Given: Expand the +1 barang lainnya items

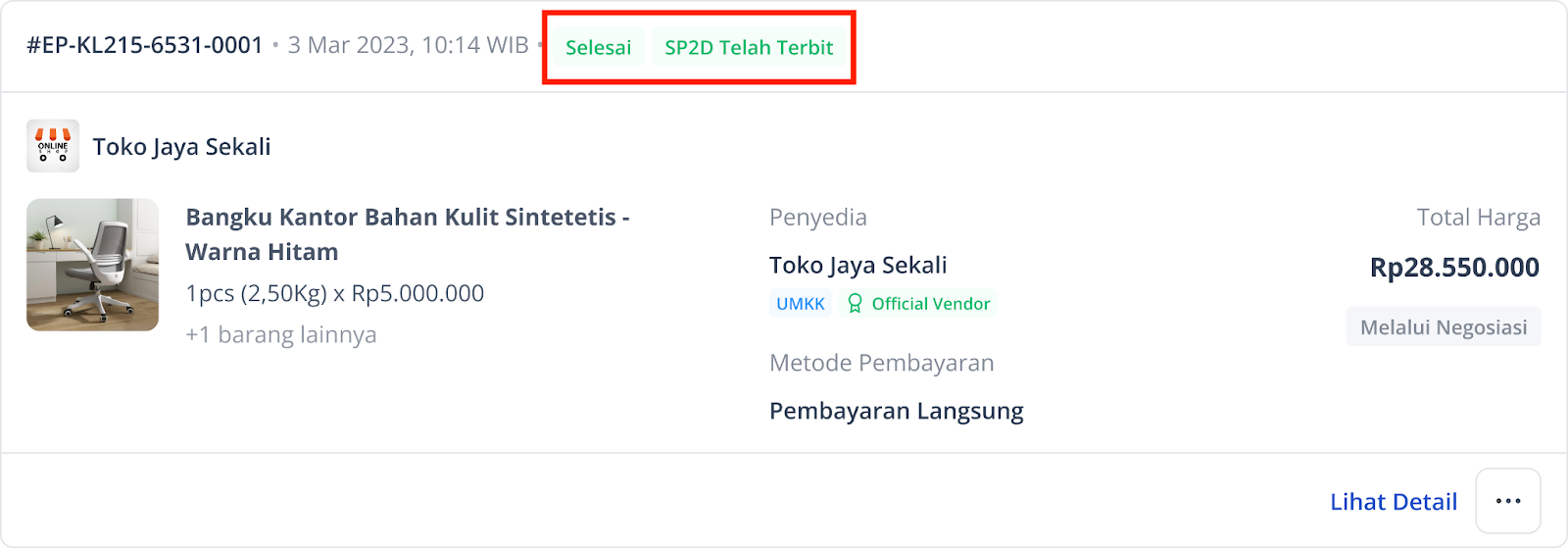Looking at the screenshot, I should 281,335.
